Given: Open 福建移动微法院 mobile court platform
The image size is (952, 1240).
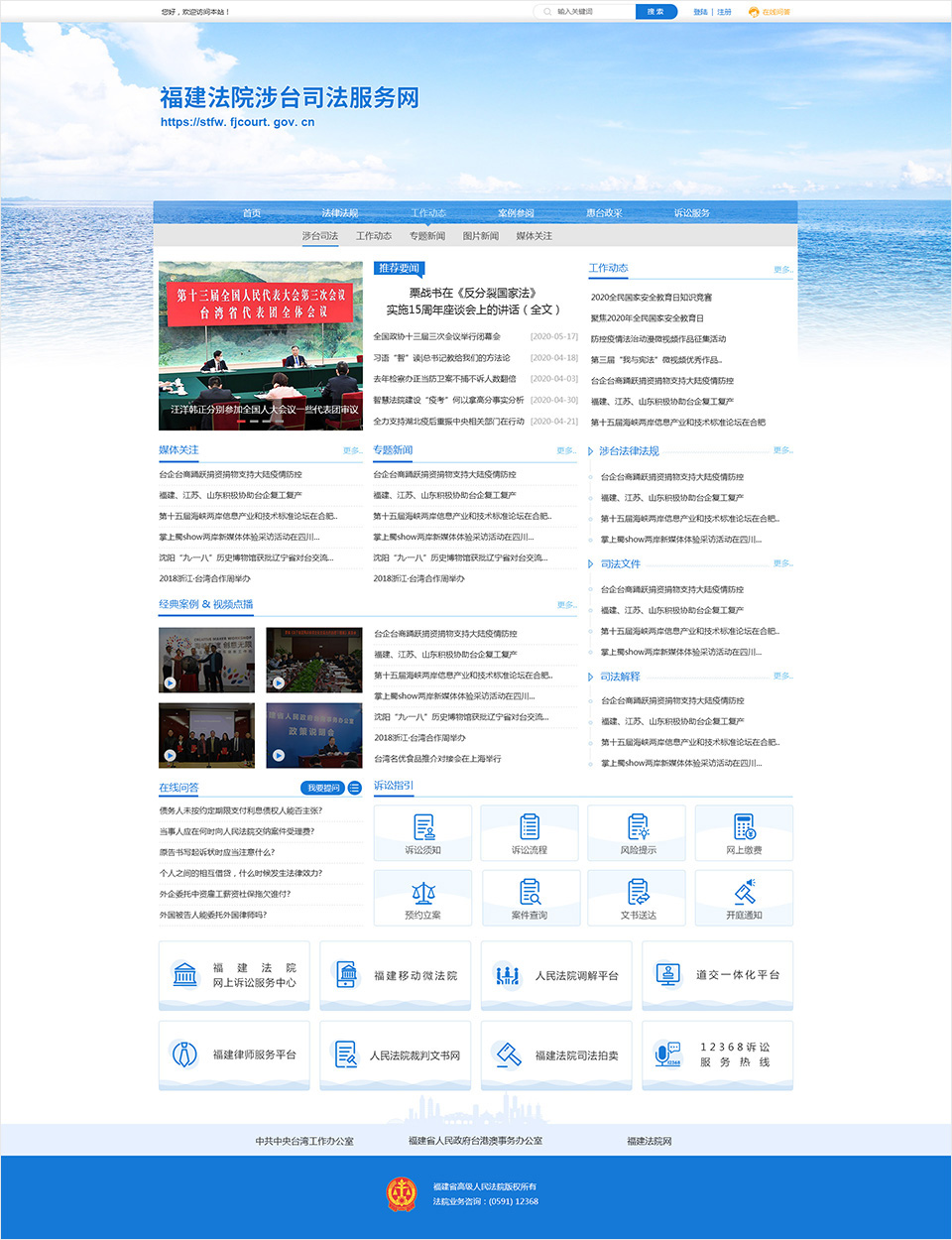Looking at the screenshot, I should (395, 975).
